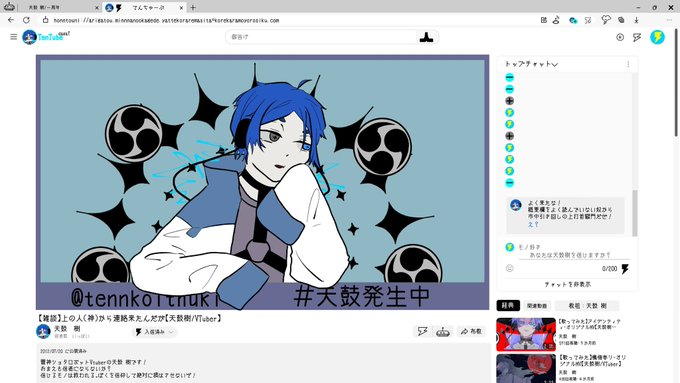Select the black 経典 filter chip
The image size is (680, 383).
pos(508,306)
